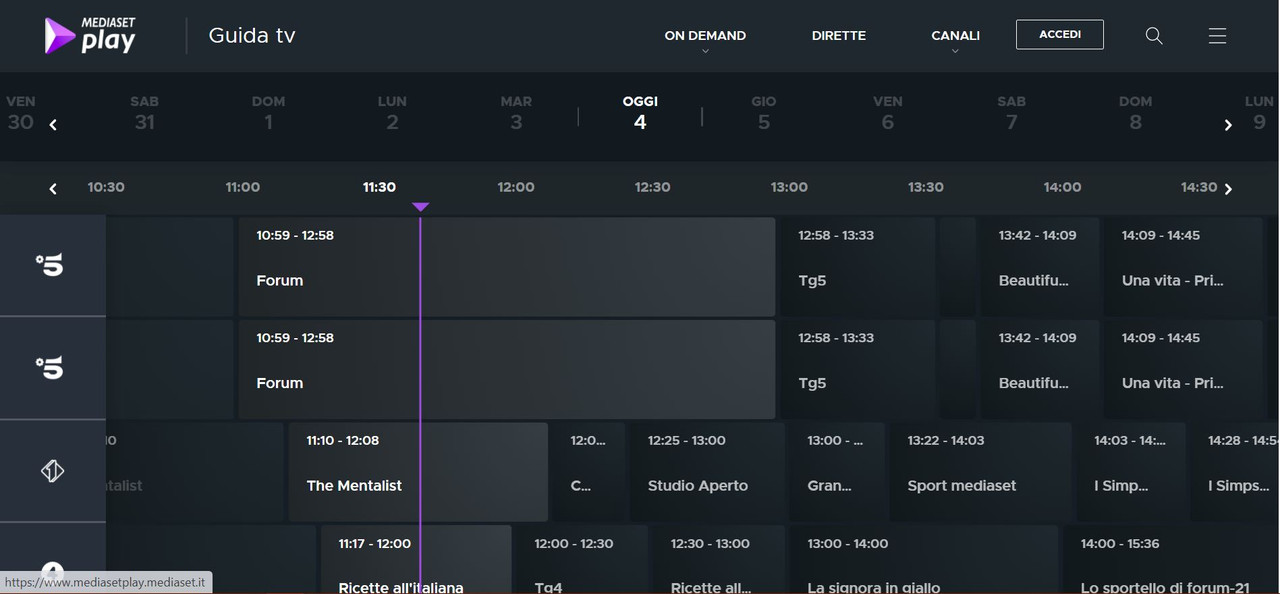Open I Simpson 14:03 program card
The width and height of the screenshot is (1280, 594).
tap(1130, 472)
